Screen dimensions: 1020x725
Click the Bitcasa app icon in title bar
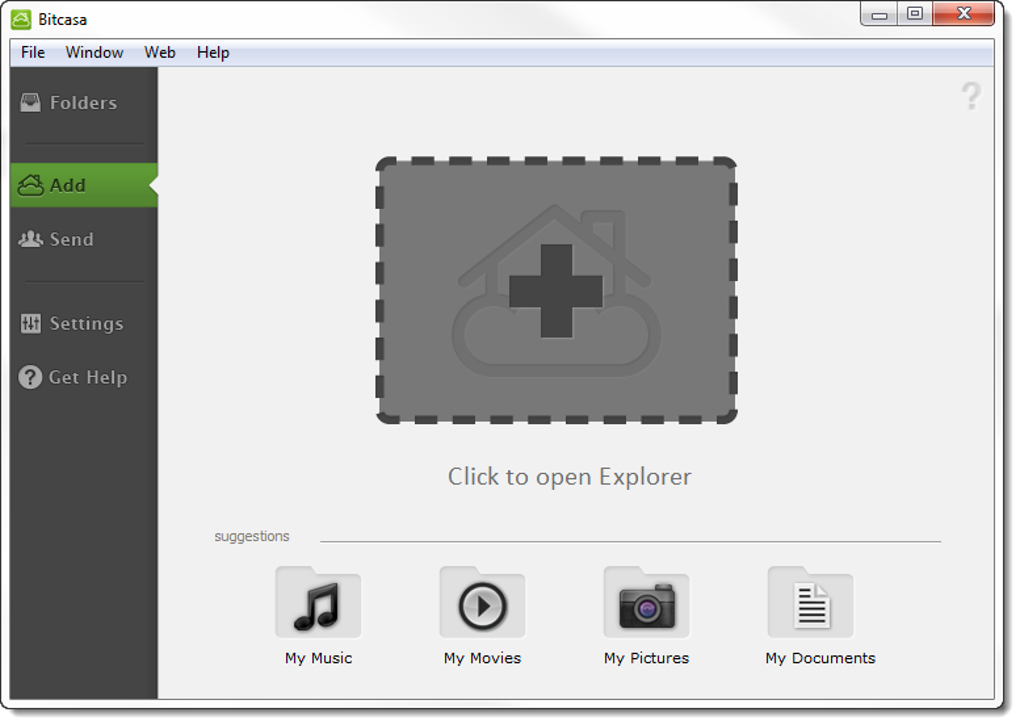(21, 20)
